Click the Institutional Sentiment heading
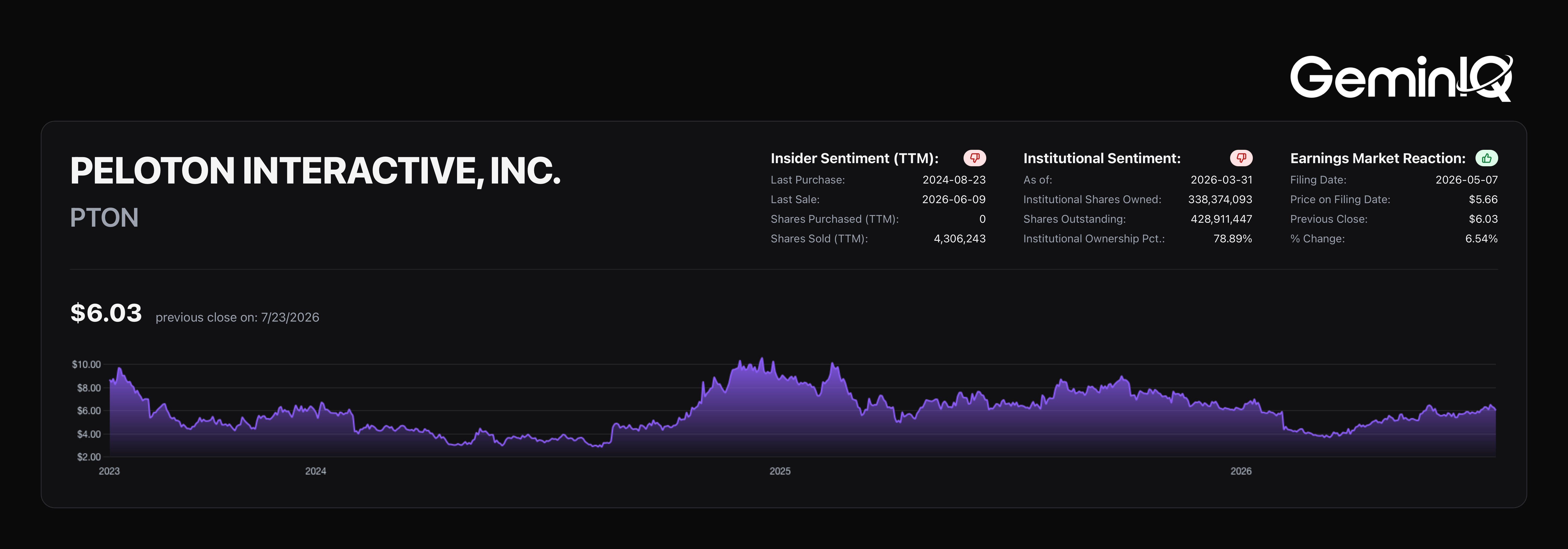The image size is (1568, 549). click(x=1102, y=158)
